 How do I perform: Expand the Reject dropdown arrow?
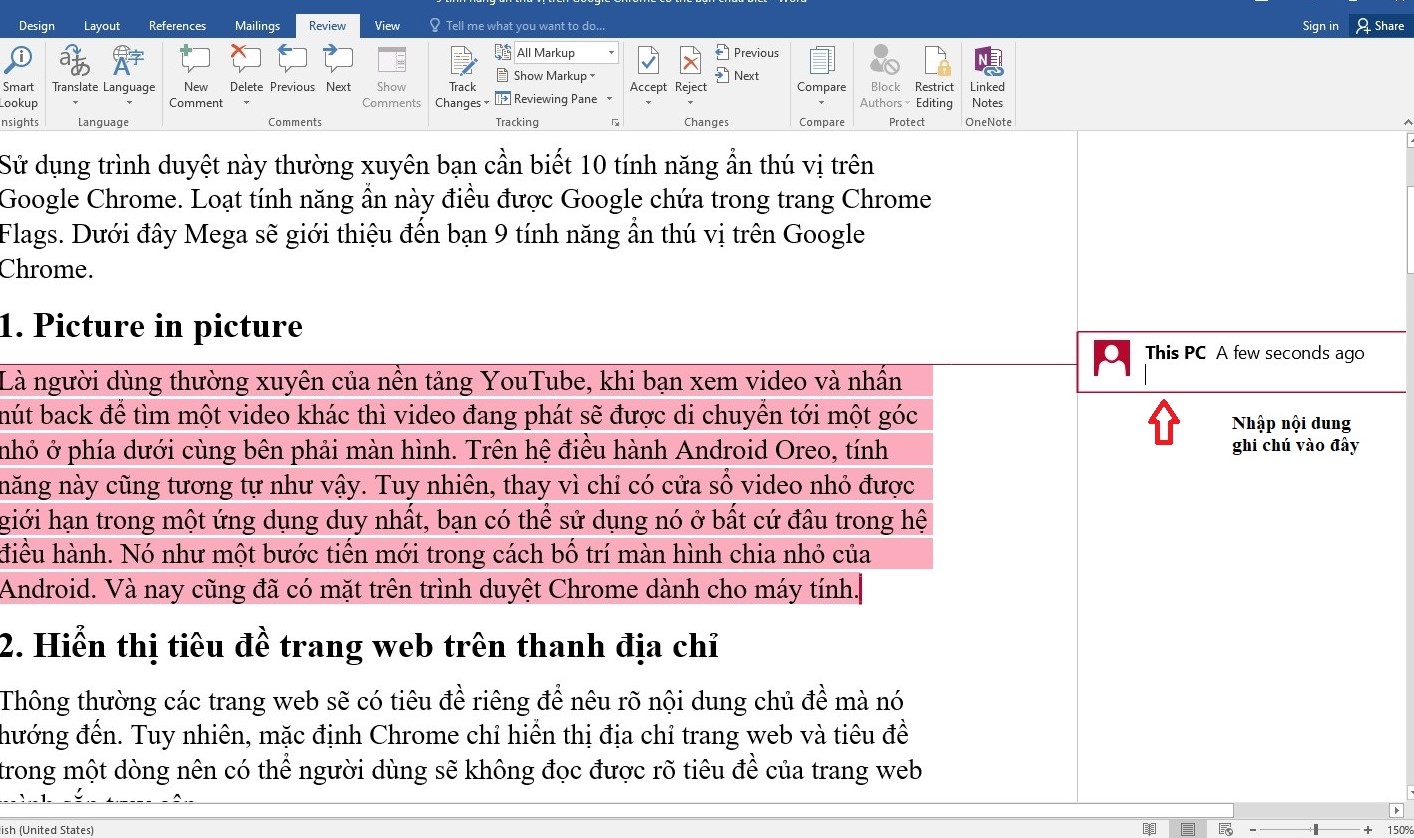point(691,103)
